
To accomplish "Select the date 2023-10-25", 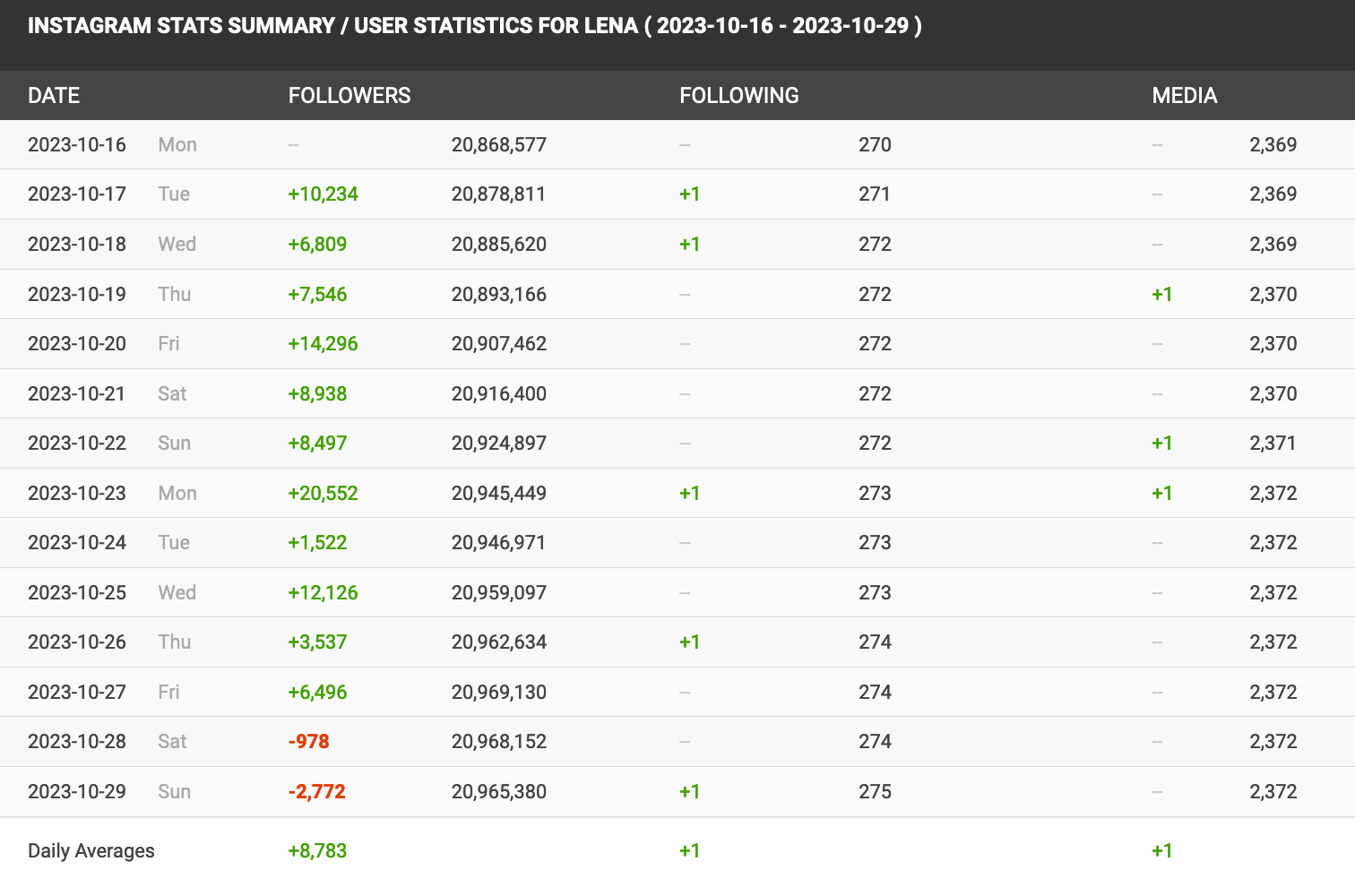I will pos(77,593).
